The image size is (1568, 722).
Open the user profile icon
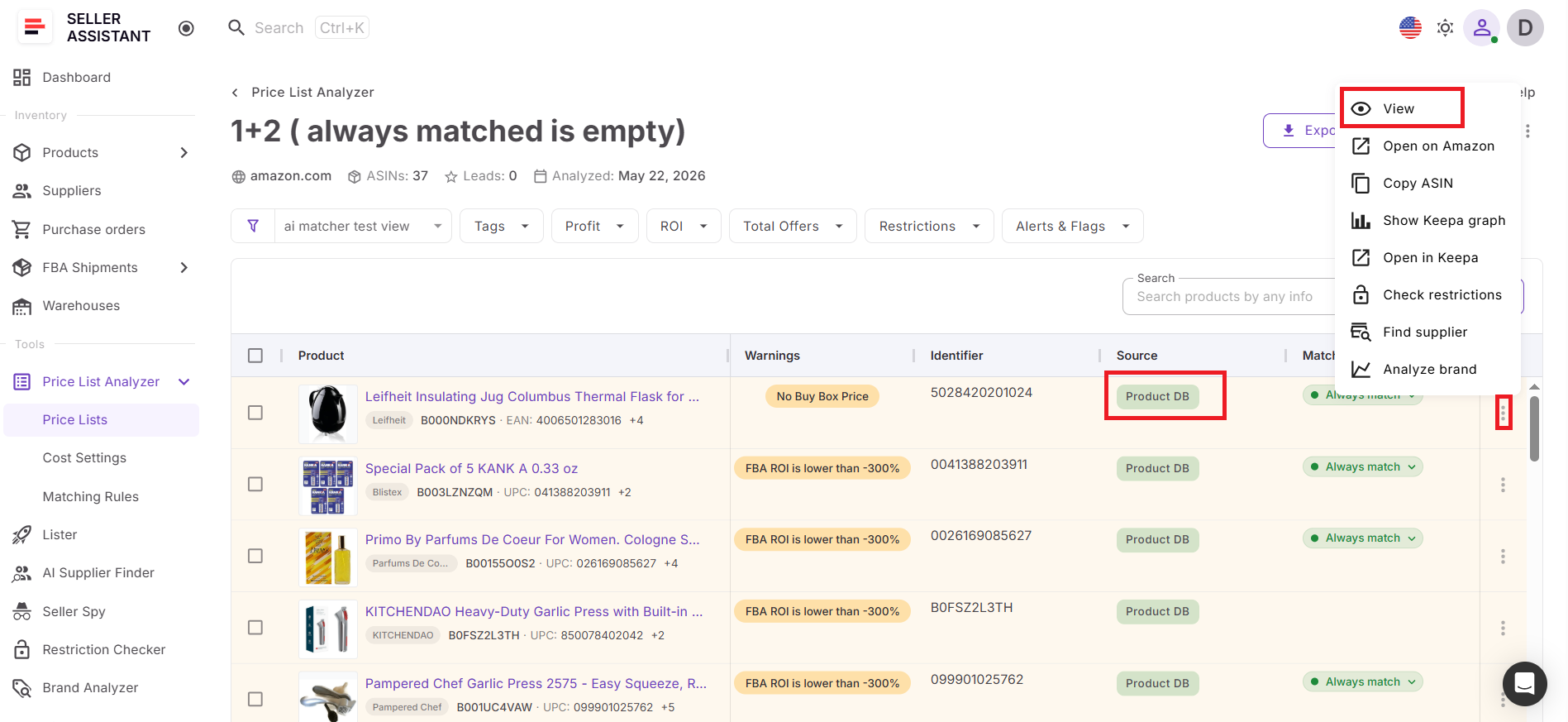tap(1481, 27)
